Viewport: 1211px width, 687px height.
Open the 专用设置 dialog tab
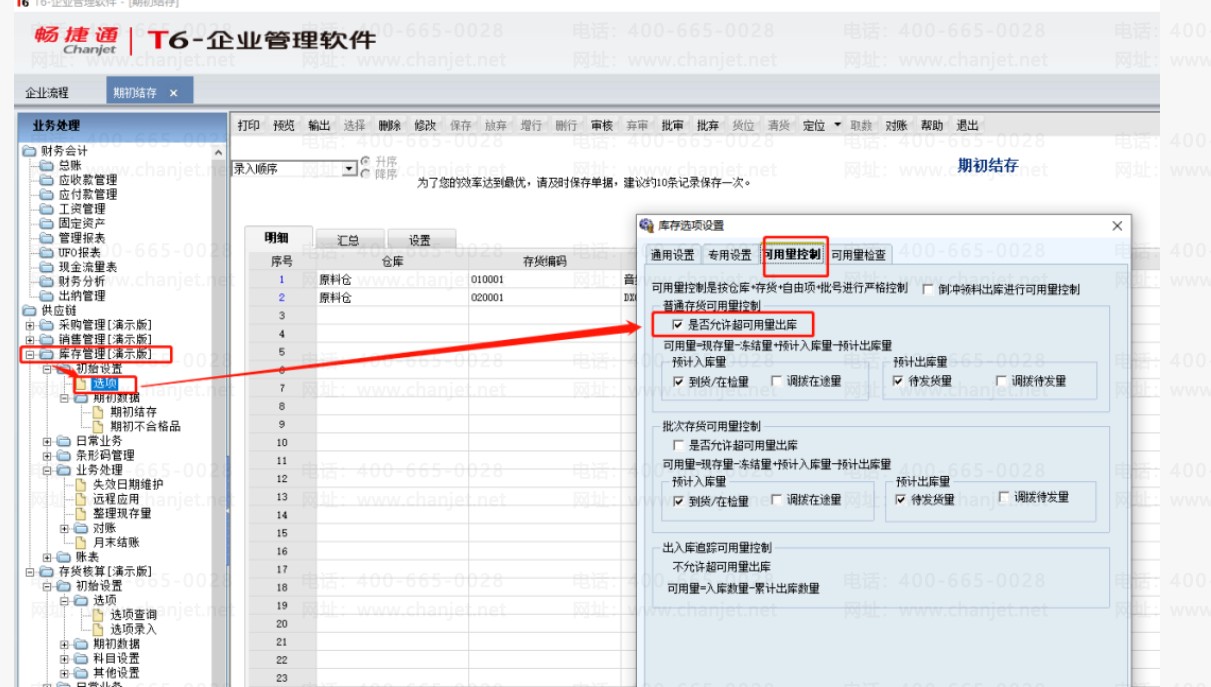coord(730,255)
